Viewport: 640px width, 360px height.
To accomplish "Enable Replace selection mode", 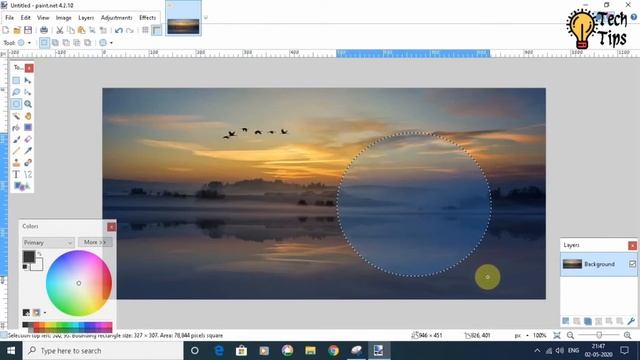I will pyautogui.click(x=44, y=42).
